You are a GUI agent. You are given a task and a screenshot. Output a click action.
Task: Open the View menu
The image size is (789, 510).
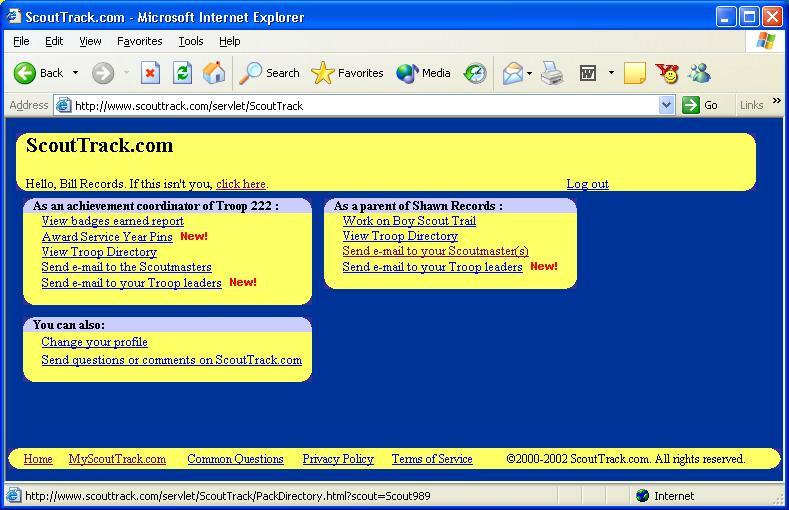click(90, 41)
